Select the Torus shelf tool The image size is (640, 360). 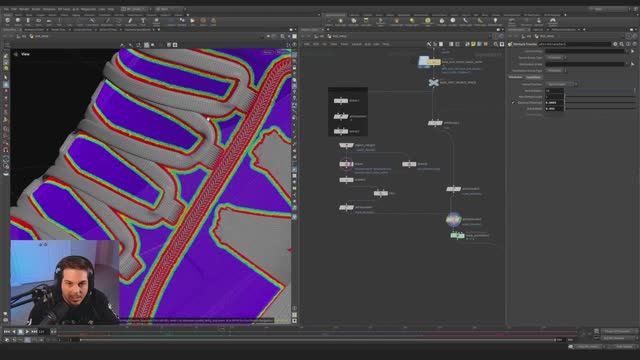point(38,21)
